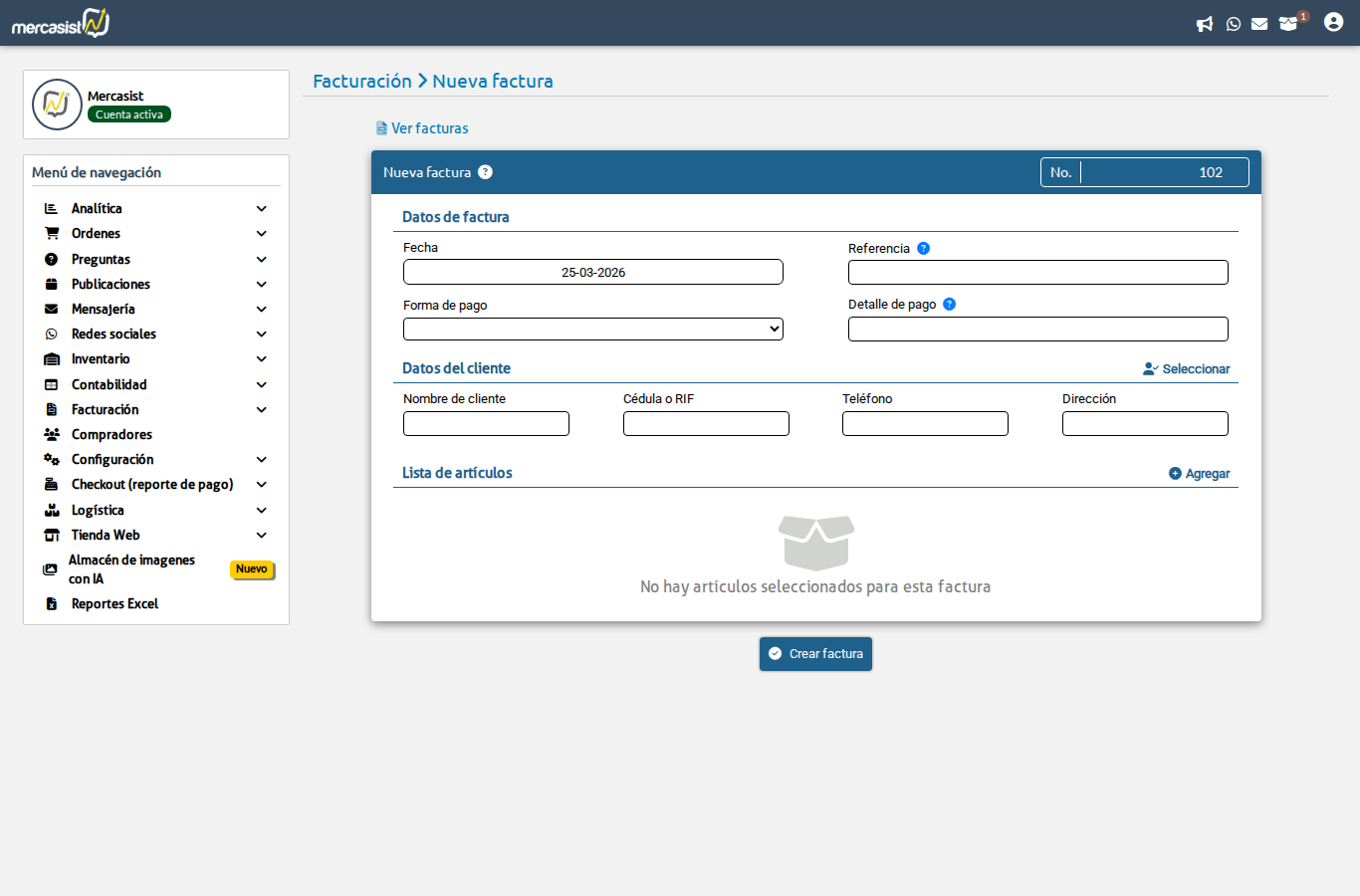
Task: Click the Detalle de pago help icon
Action: tap(949, 305)
